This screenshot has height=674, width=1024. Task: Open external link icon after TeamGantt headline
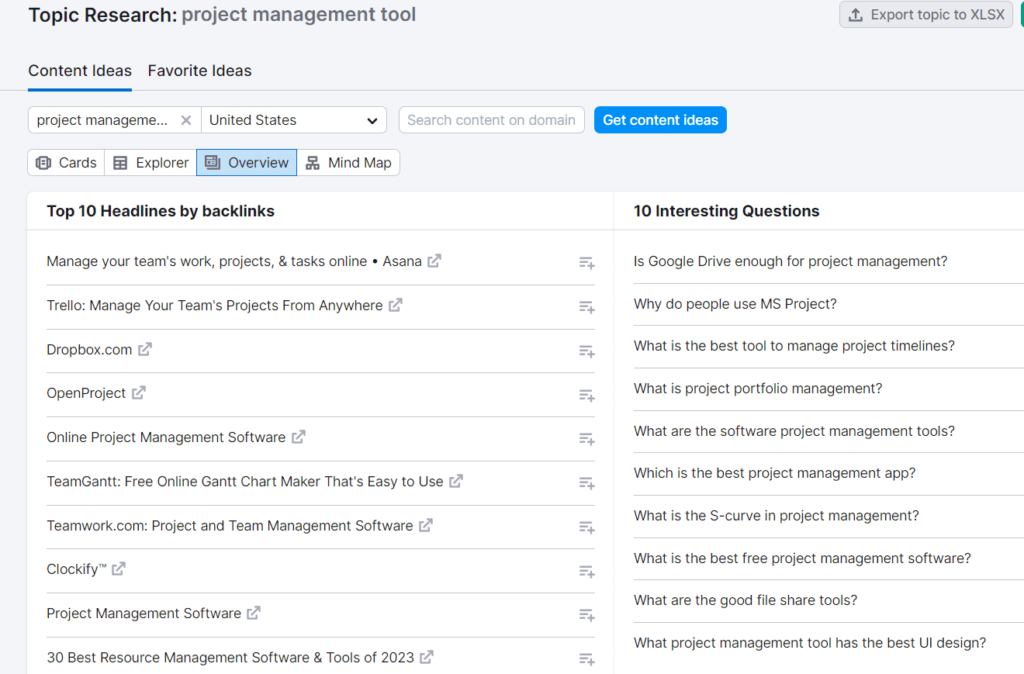tap(456, 481)
